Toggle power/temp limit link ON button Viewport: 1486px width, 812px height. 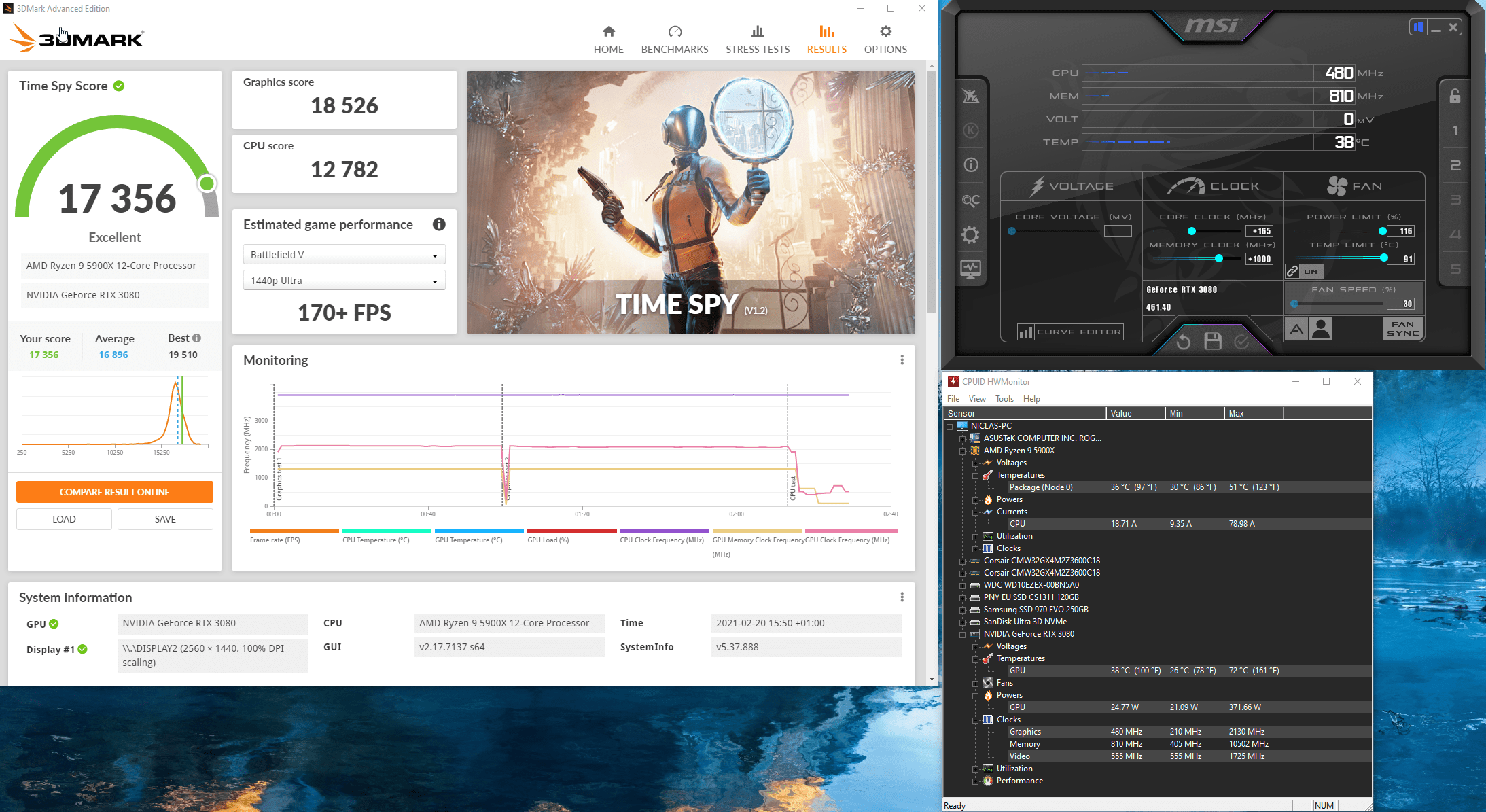point(1304,271)
